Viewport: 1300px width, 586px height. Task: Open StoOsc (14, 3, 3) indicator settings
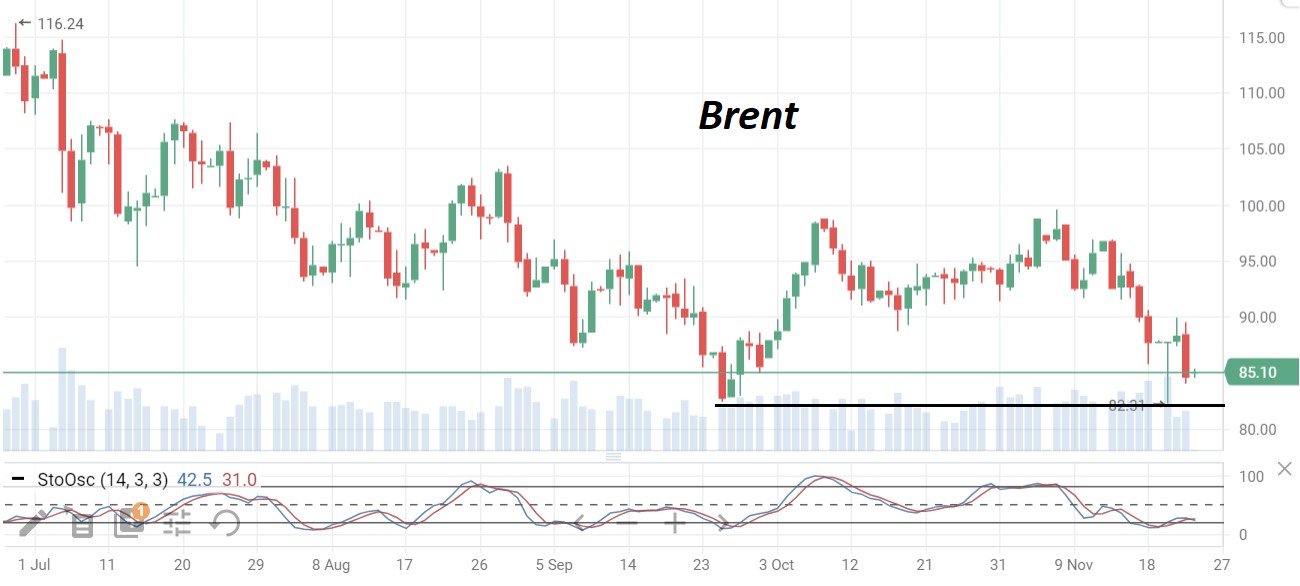[x=102, y=480]
